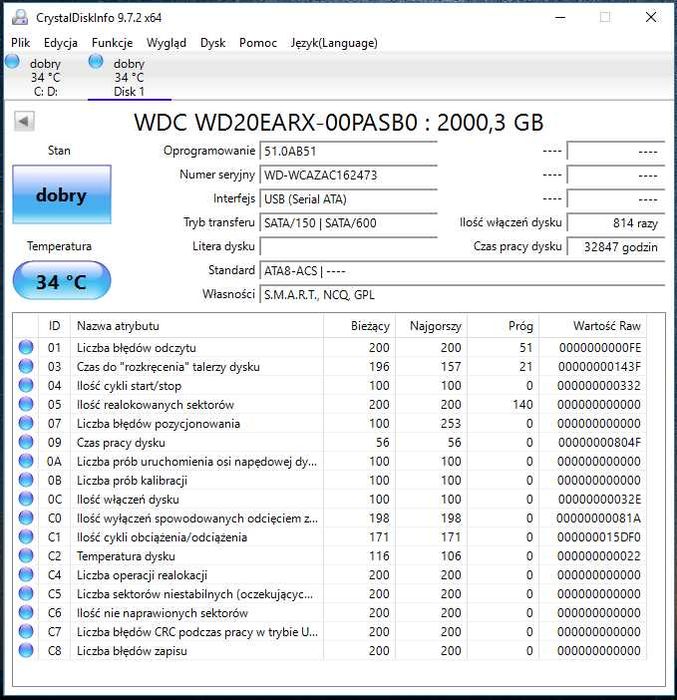Click the power-on count value 814 razy
The image size is (677, 700).
pyautogui.click(x=615, y=223)
